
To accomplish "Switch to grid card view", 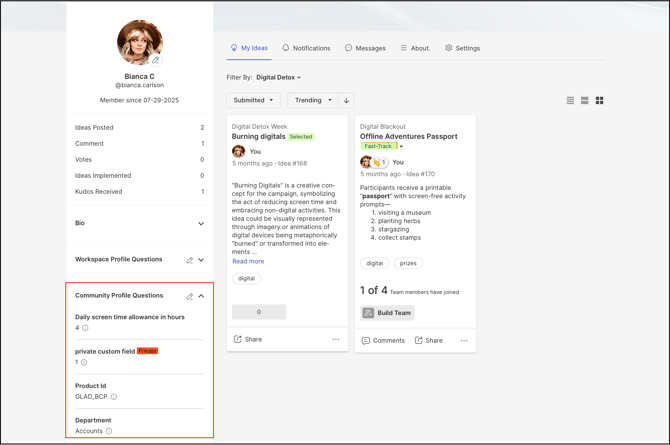I will pos(600,101).
